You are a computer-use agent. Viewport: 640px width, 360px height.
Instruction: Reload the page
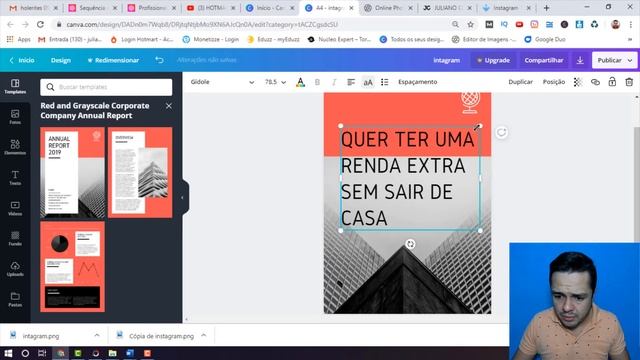pyautogui.click(x=40, y=24)
